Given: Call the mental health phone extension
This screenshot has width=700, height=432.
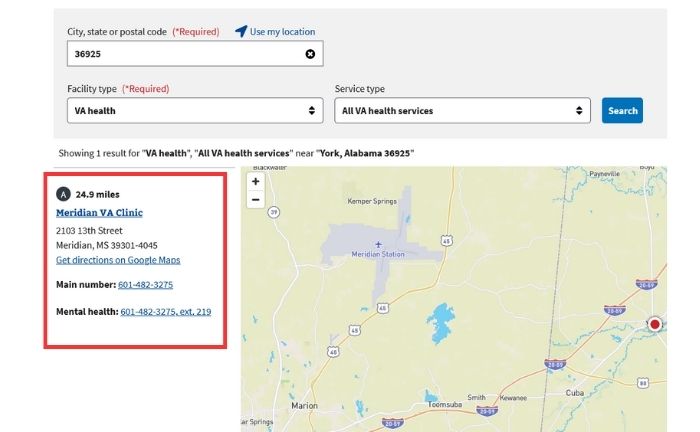Looking at the screenshot, I should coord(165,312).
